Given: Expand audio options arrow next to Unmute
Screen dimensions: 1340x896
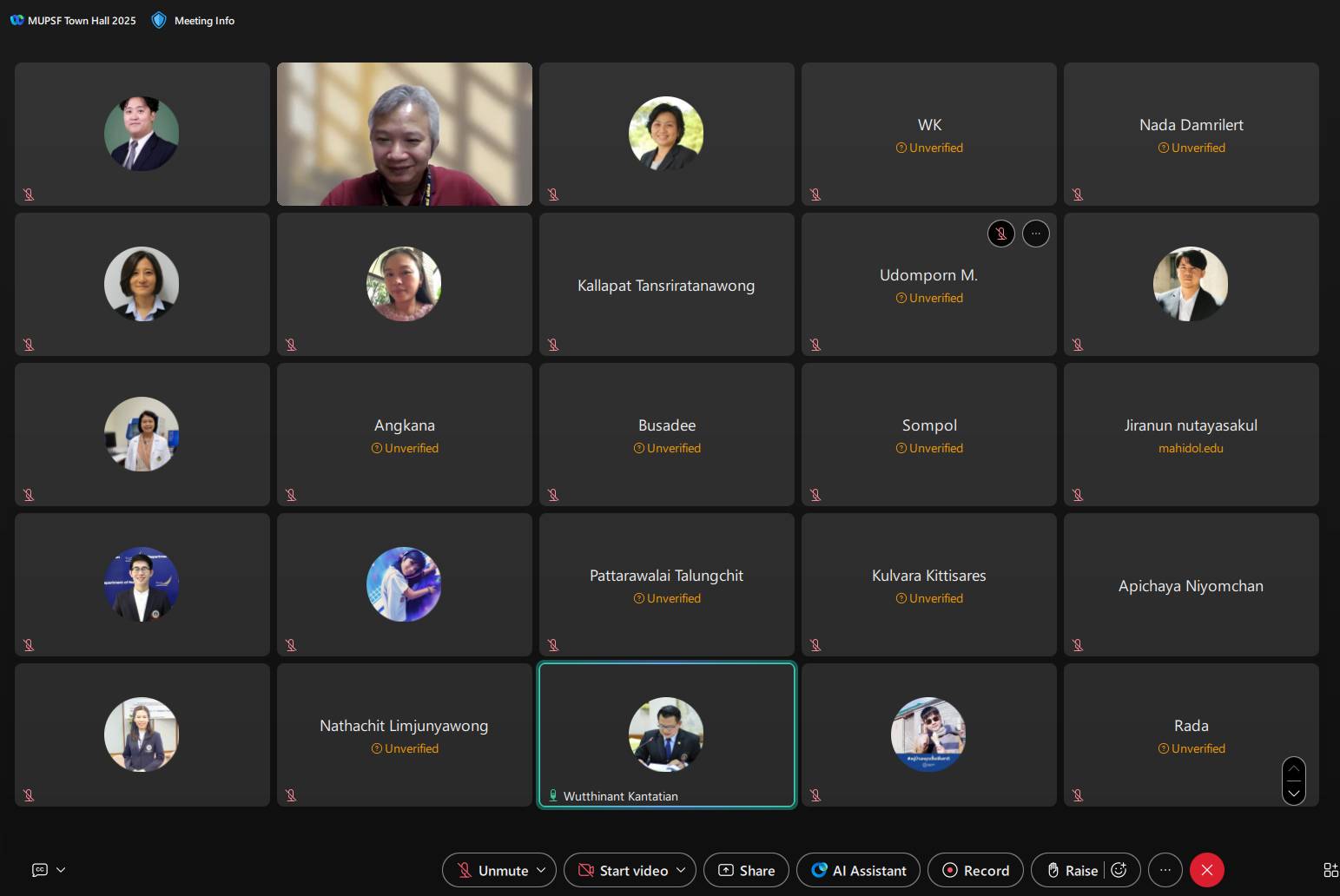Looking at the screenshot, I should click(x=541, y=870).
